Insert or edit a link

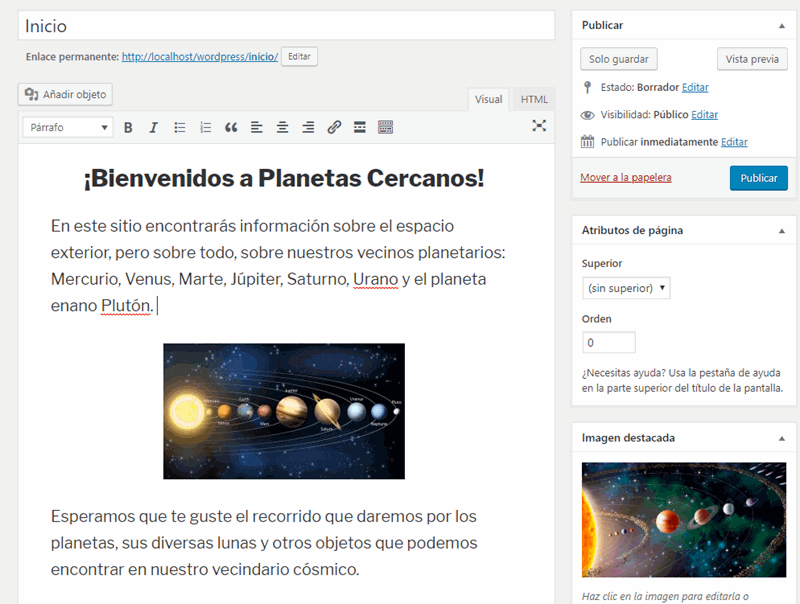tap(334, 127)
